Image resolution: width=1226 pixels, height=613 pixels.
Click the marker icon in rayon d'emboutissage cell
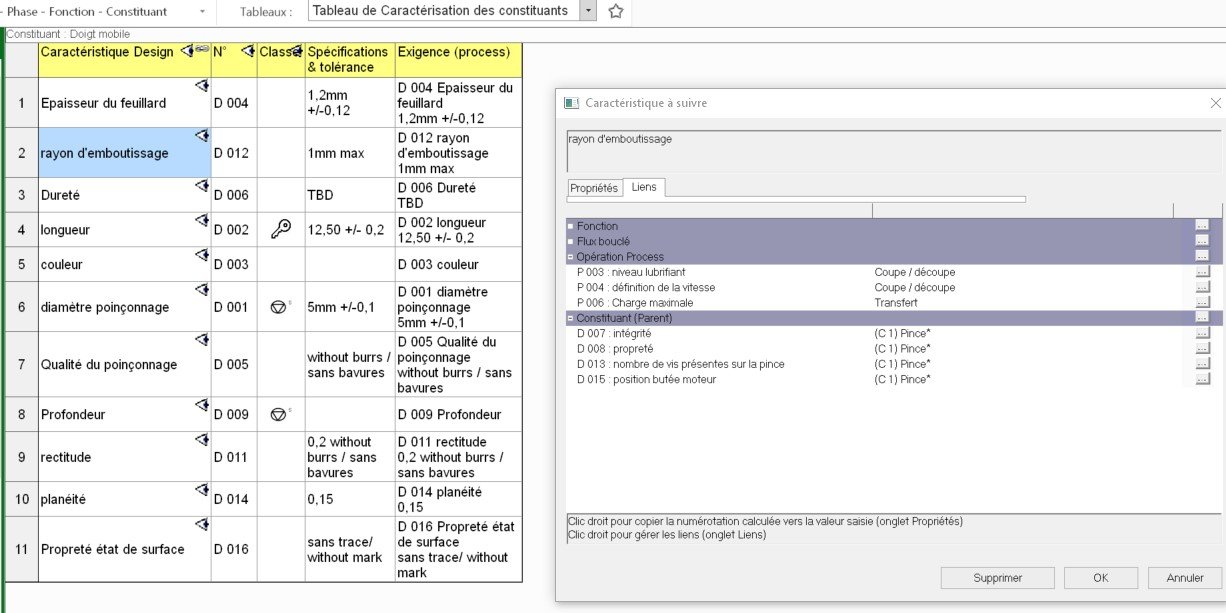pos(202,135)
